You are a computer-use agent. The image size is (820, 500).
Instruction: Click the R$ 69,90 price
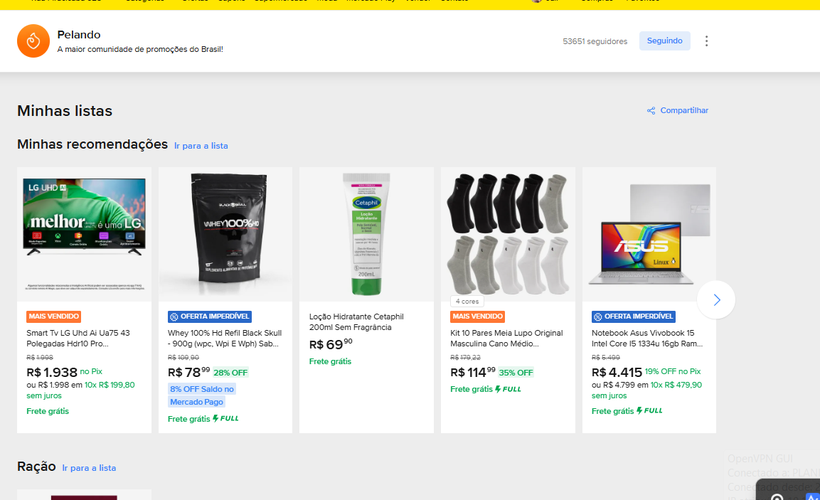[x=331, y=345]
